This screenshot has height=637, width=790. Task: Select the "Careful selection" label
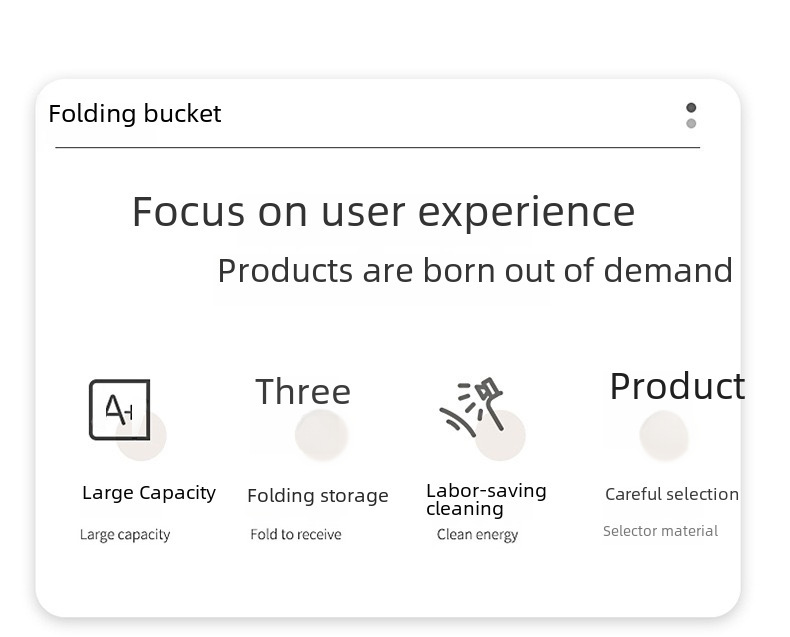click(672, 494)
